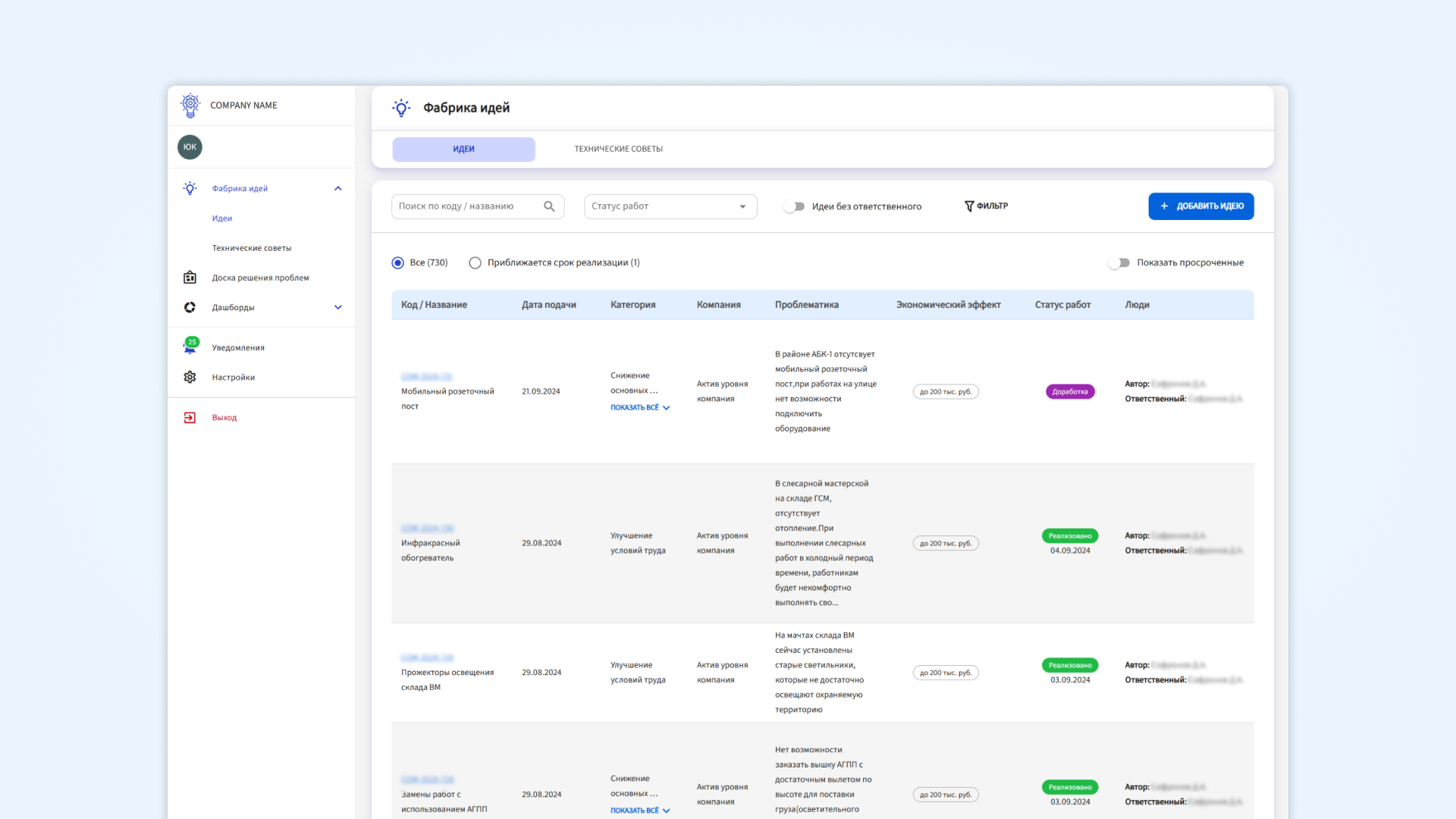
Task: Open code link for Мобильный розеточный пост
Action: point(426,376)
